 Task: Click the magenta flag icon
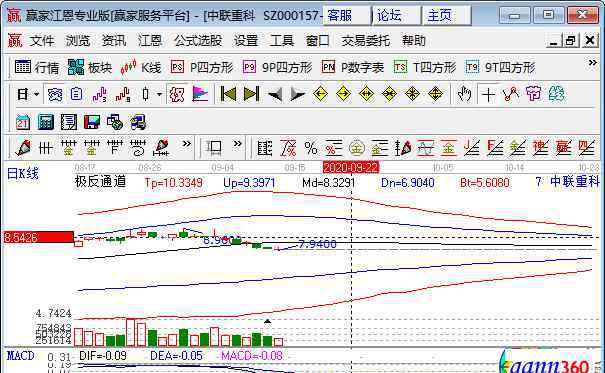click(200, 94)
